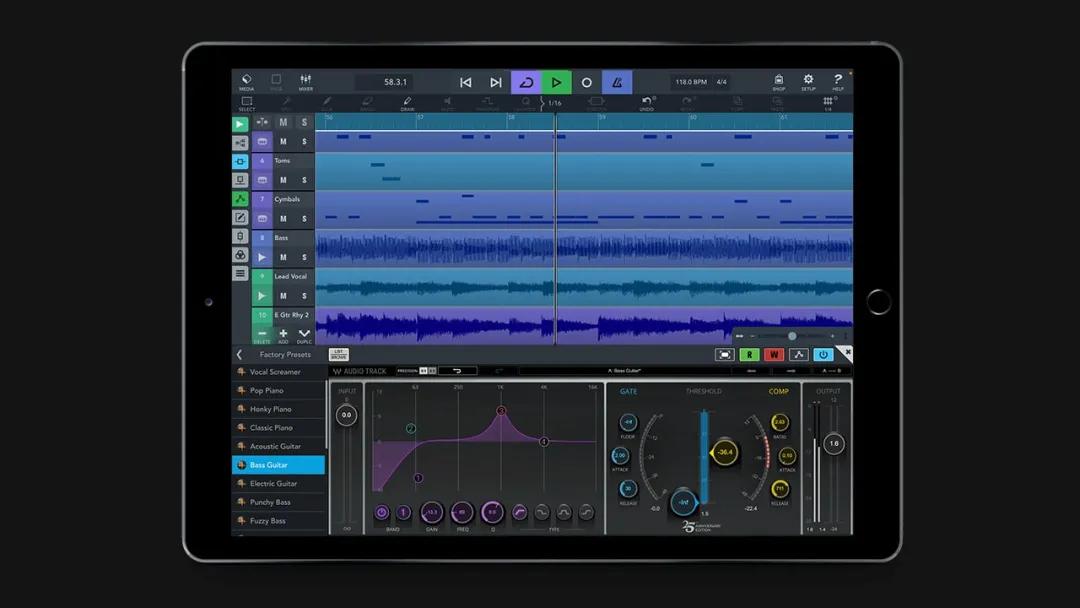Open the green inspector play icon
Image resolution: width=1080 pixels, height=608 pixels.
tap(240, 125)
